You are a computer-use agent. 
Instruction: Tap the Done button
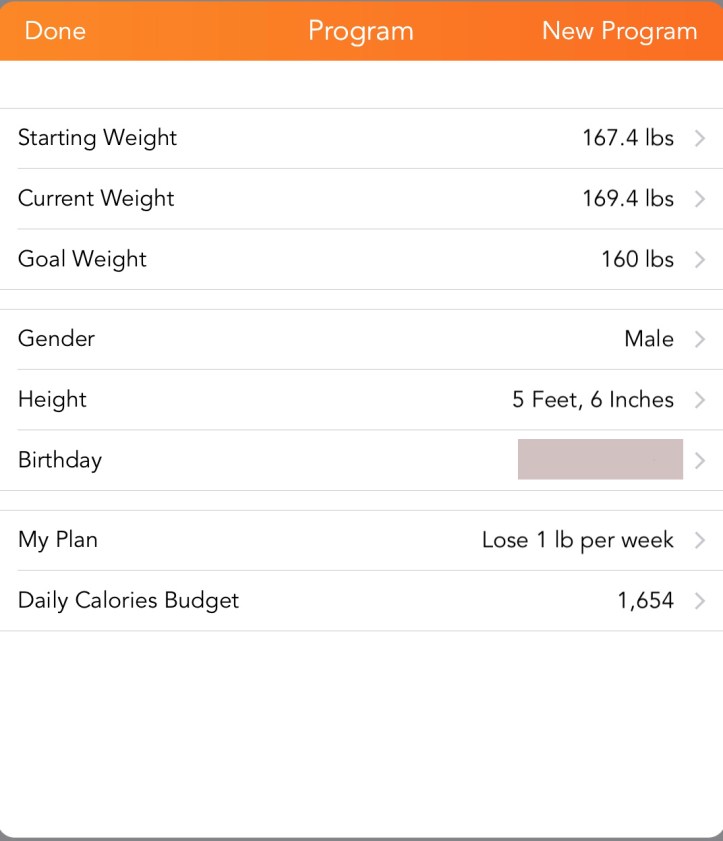pyautogui.click(x=55, y=31)
